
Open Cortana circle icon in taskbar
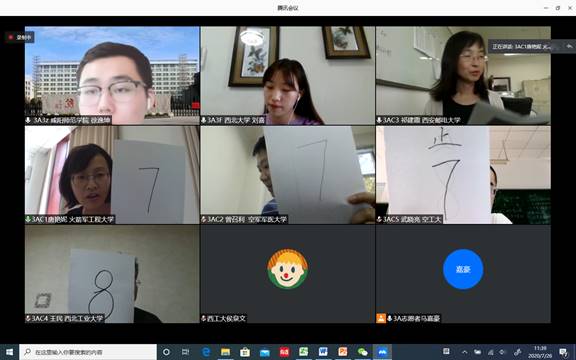click(166, 352)
